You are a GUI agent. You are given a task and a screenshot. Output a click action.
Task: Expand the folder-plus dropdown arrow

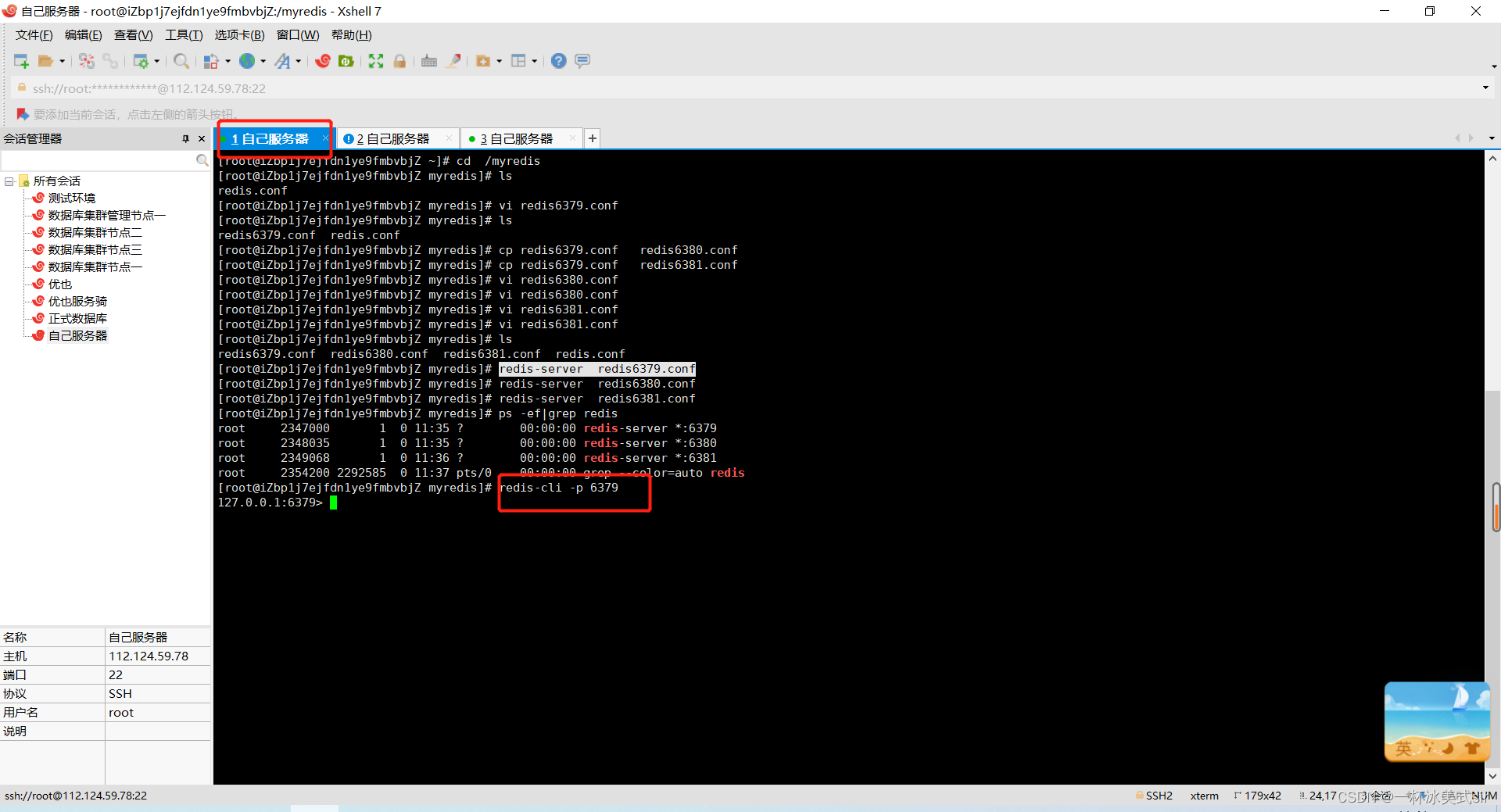coord(499,61)
